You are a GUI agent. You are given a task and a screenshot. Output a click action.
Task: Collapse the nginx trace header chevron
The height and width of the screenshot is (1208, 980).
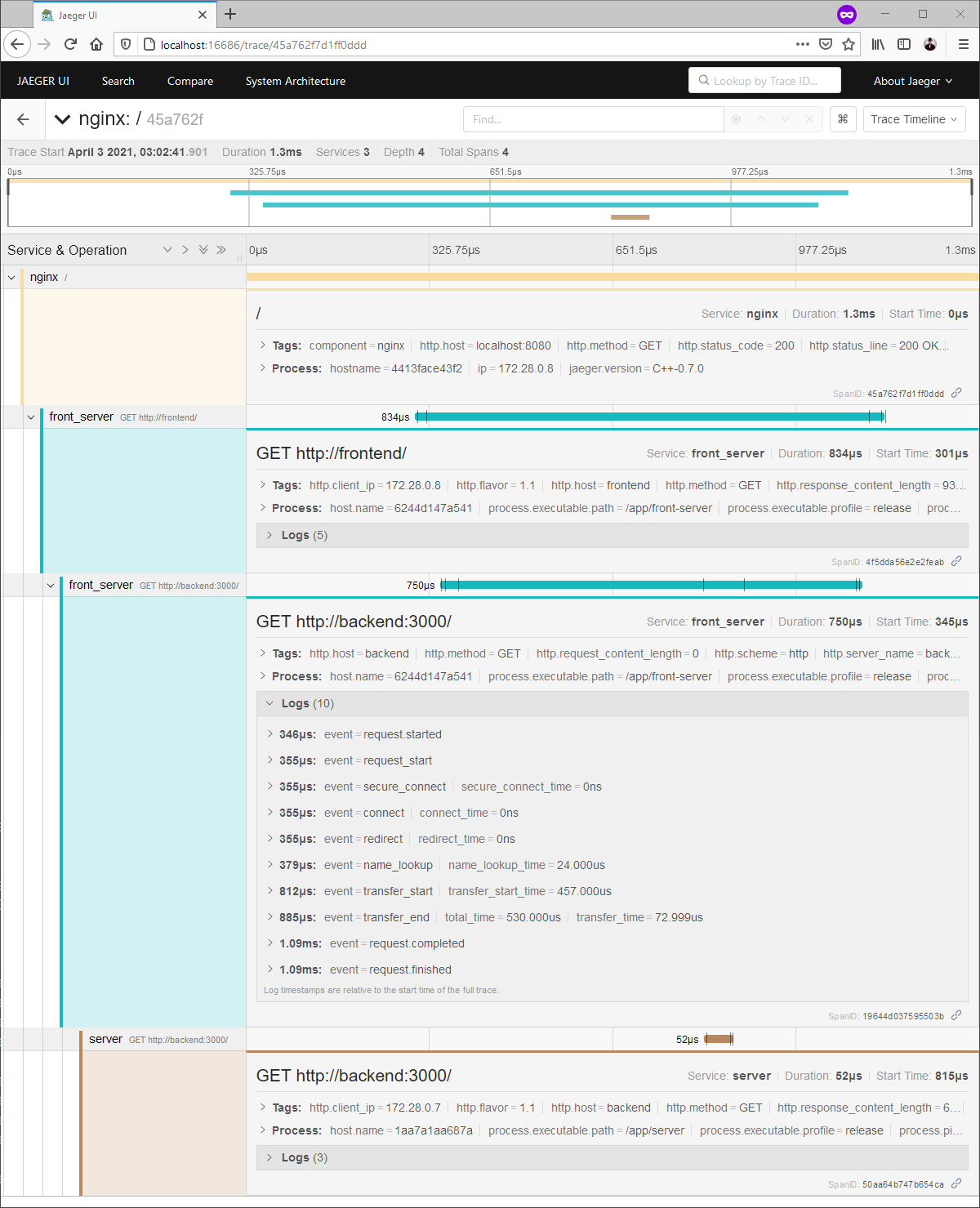[62, 119]
